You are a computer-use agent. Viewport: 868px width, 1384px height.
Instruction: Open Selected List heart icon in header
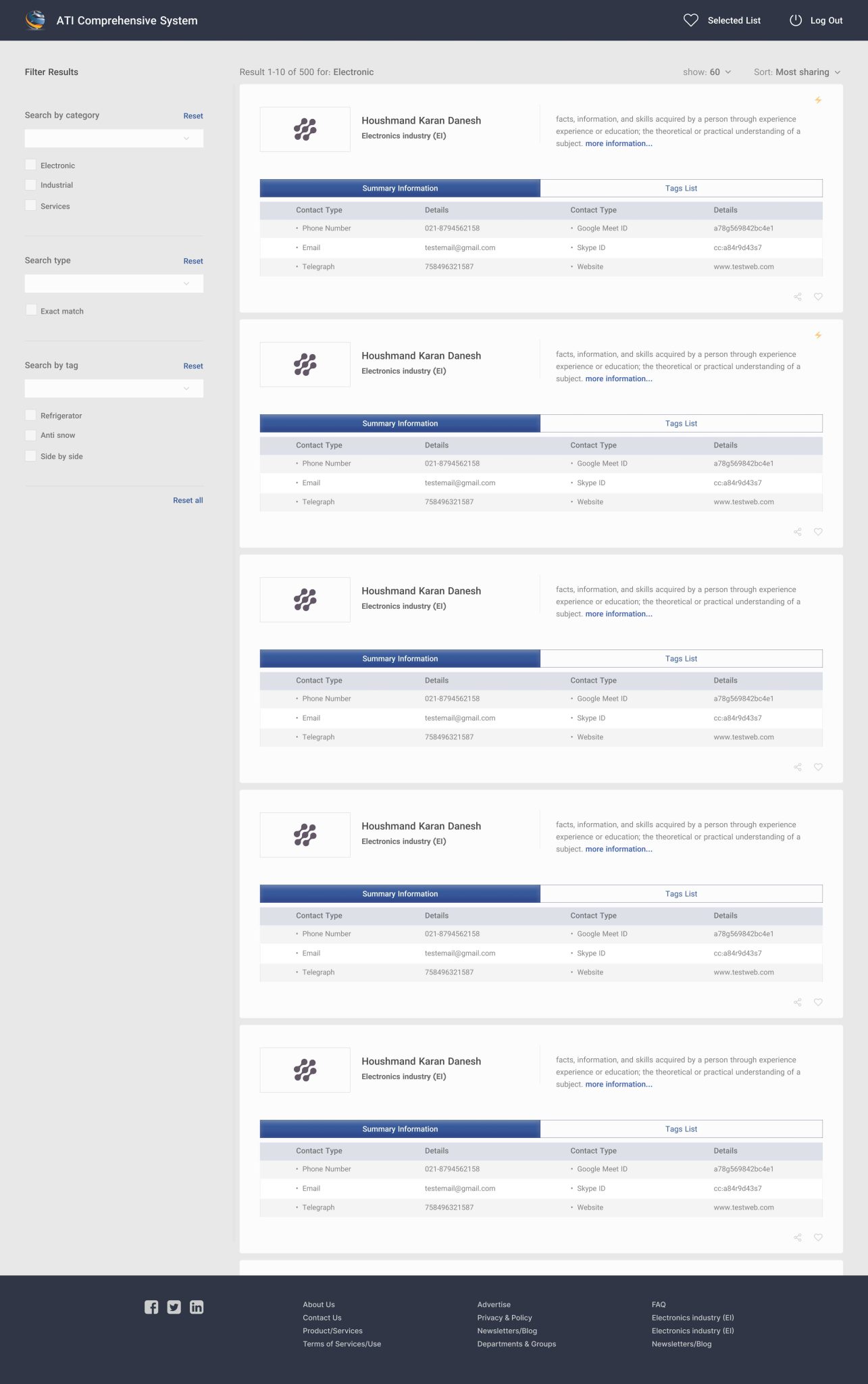[691, 20]
